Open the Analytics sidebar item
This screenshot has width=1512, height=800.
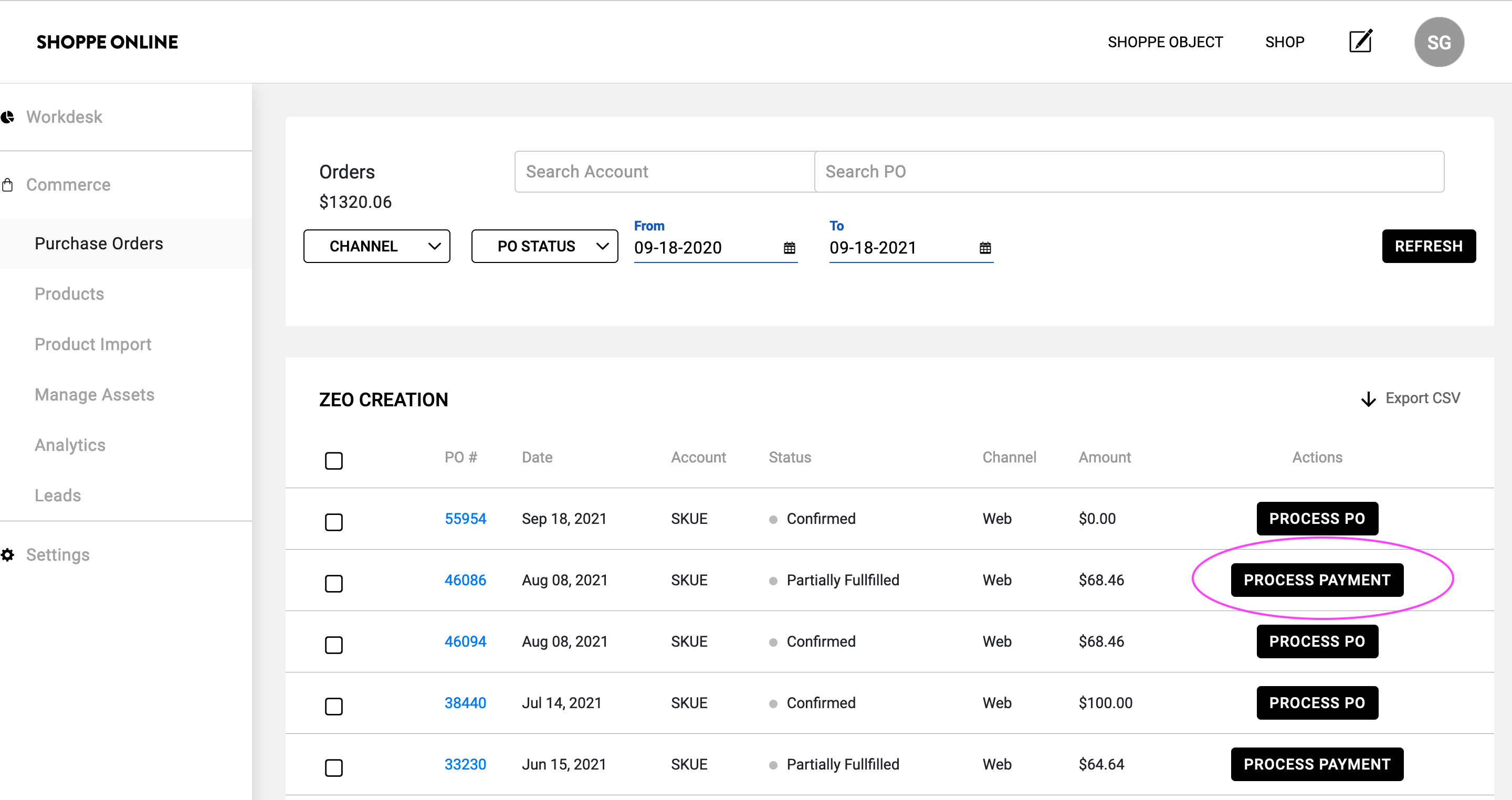point(70,445)
